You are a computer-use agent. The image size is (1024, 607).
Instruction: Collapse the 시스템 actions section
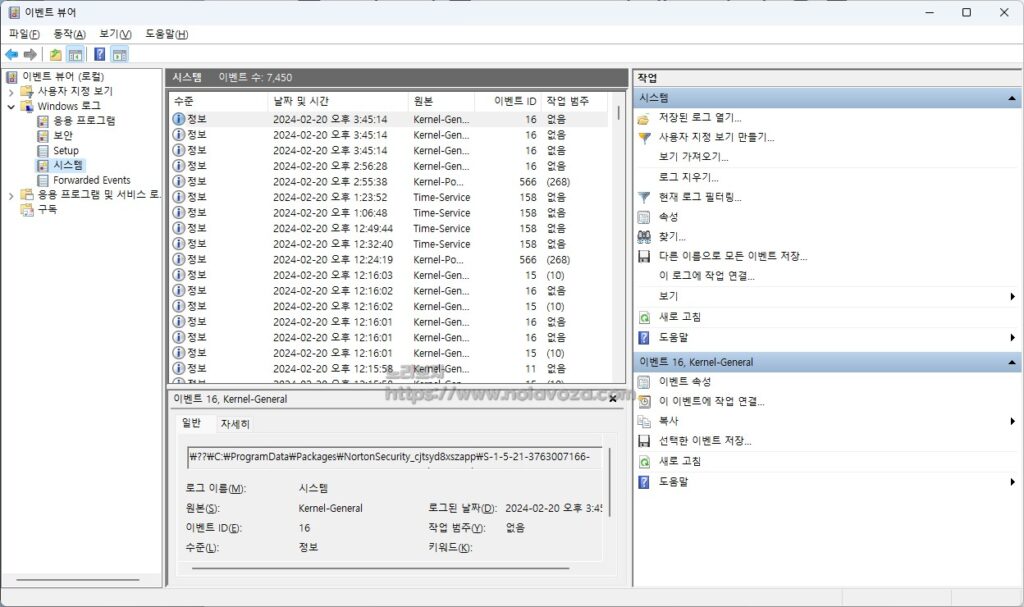coord(1012,98)
